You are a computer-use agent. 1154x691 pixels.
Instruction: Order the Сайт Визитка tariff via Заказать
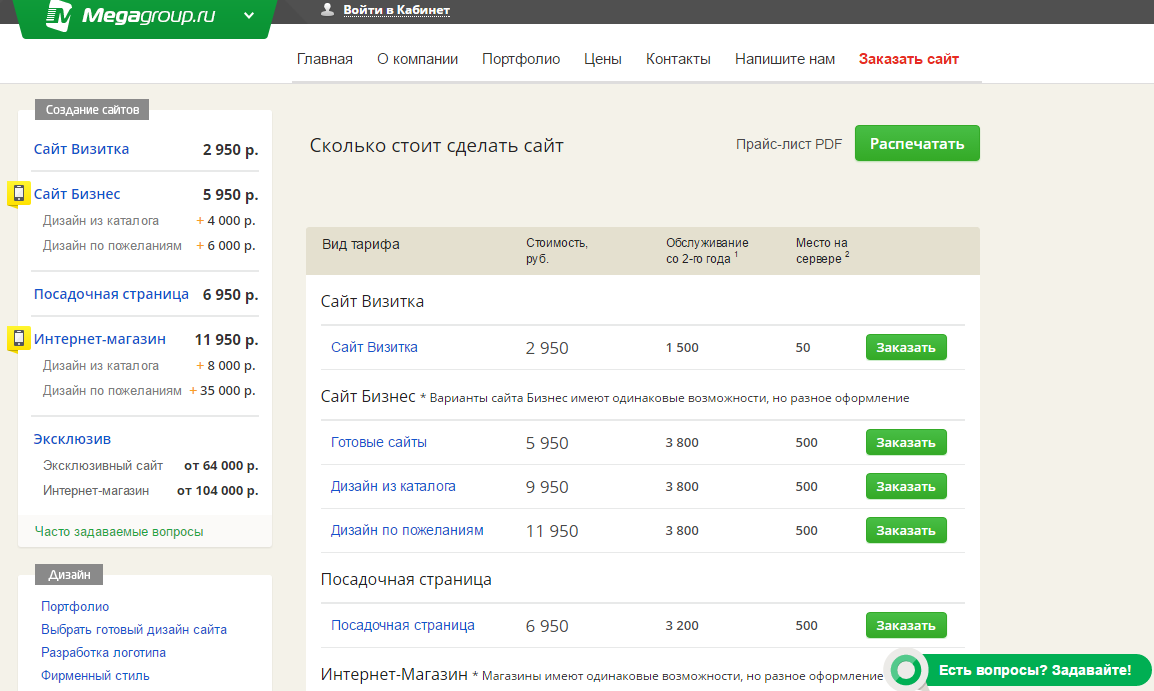tap(905, 348)
